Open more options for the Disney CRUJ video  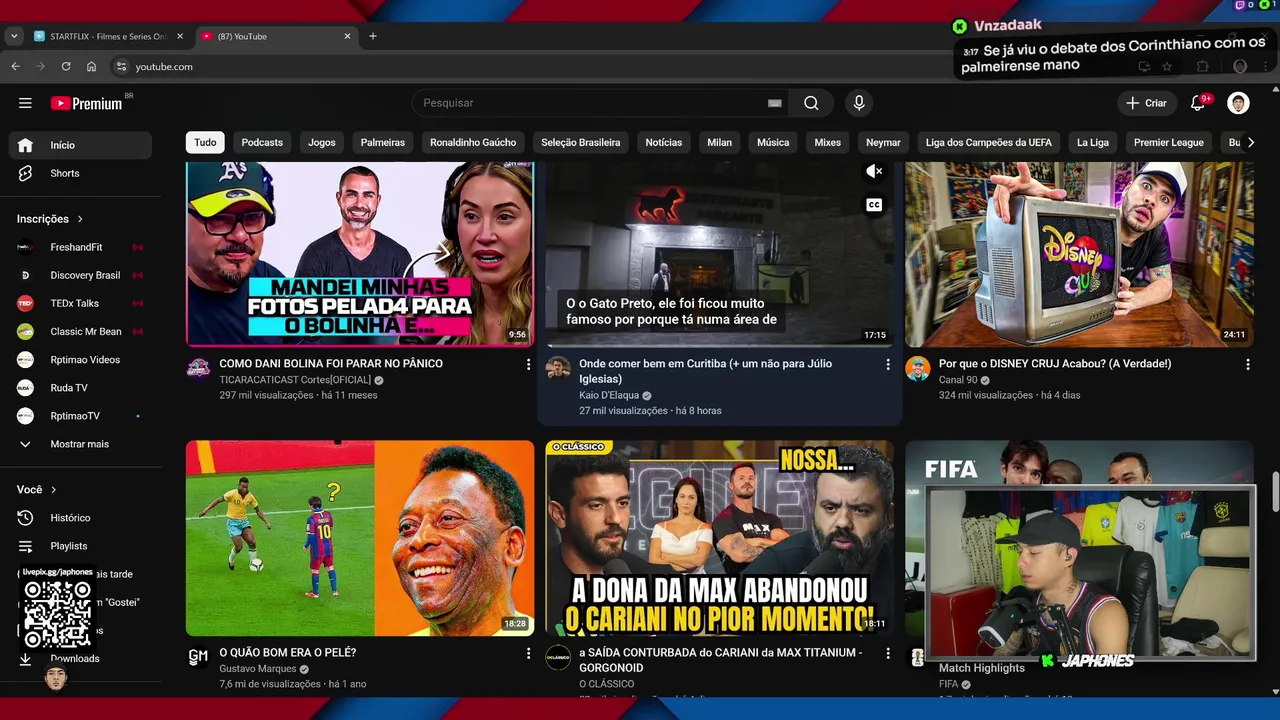point(1248,365)
